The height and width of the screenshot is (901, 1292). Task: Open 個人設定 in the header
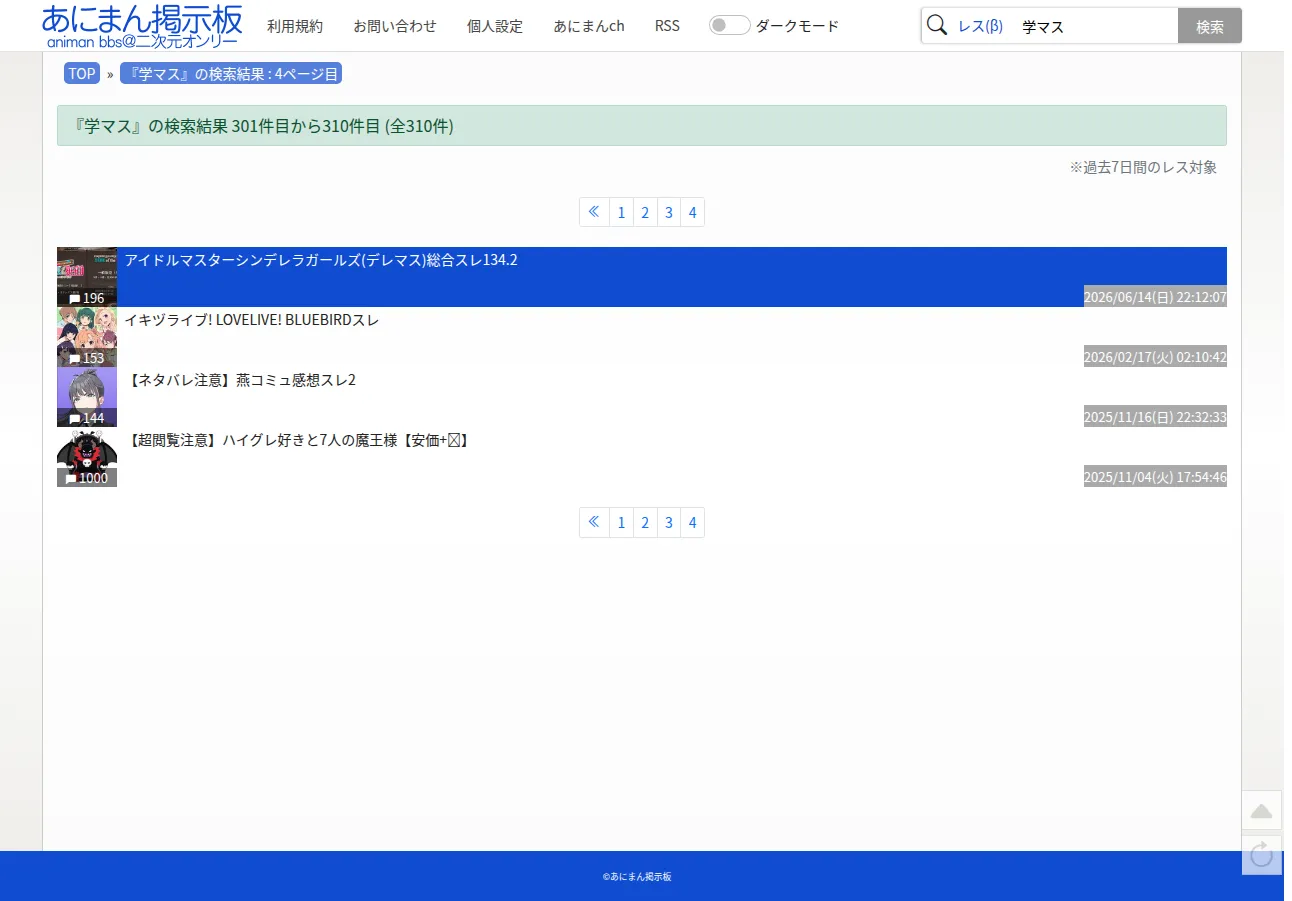tap(495, 26)
